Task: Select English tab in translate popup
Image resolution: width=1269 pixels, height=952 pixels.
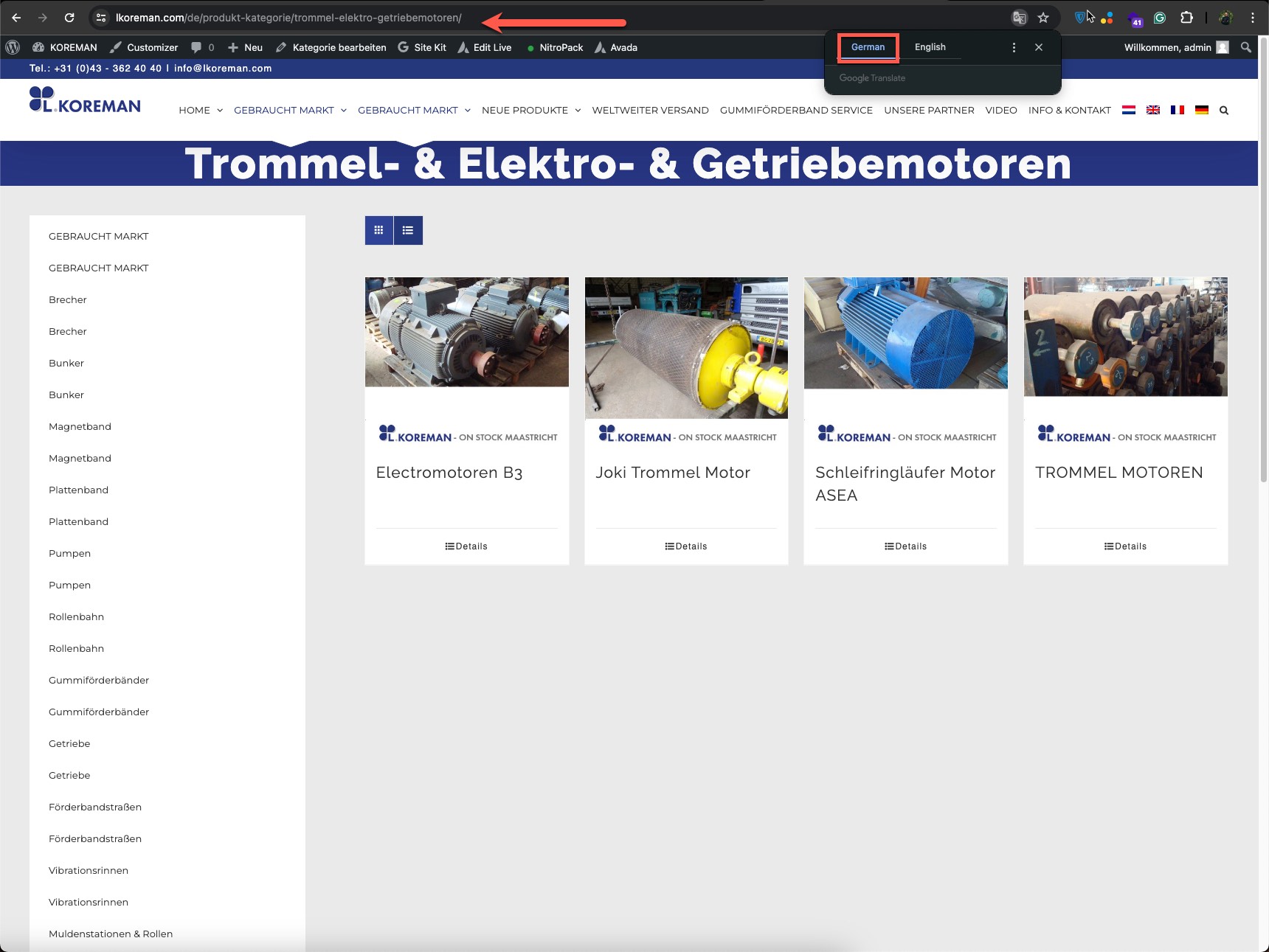Action: point(930,47)
